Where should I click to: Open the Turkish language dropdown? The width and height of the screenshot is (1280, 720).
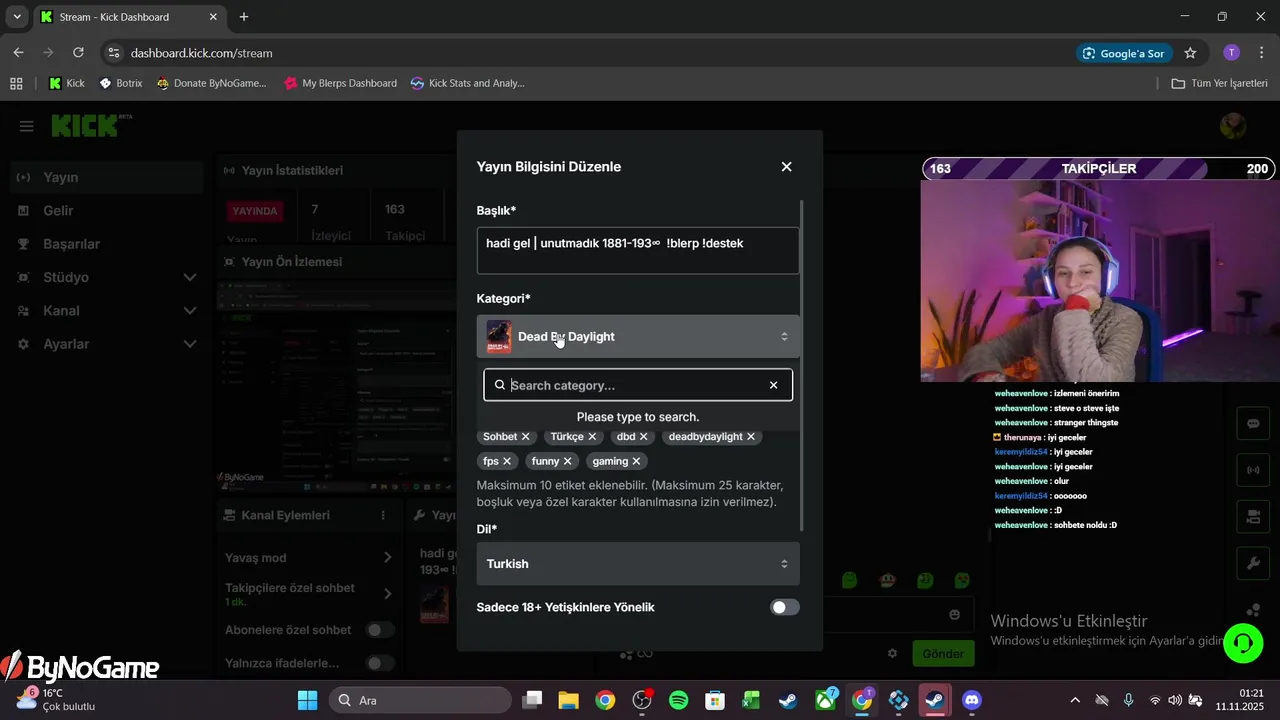pos(638,564)
